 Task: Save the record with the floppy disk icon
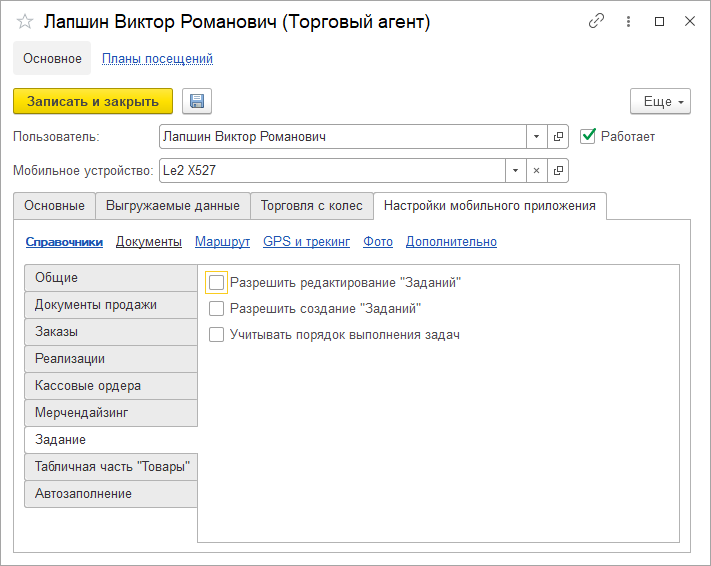click(x=196, y=101)
